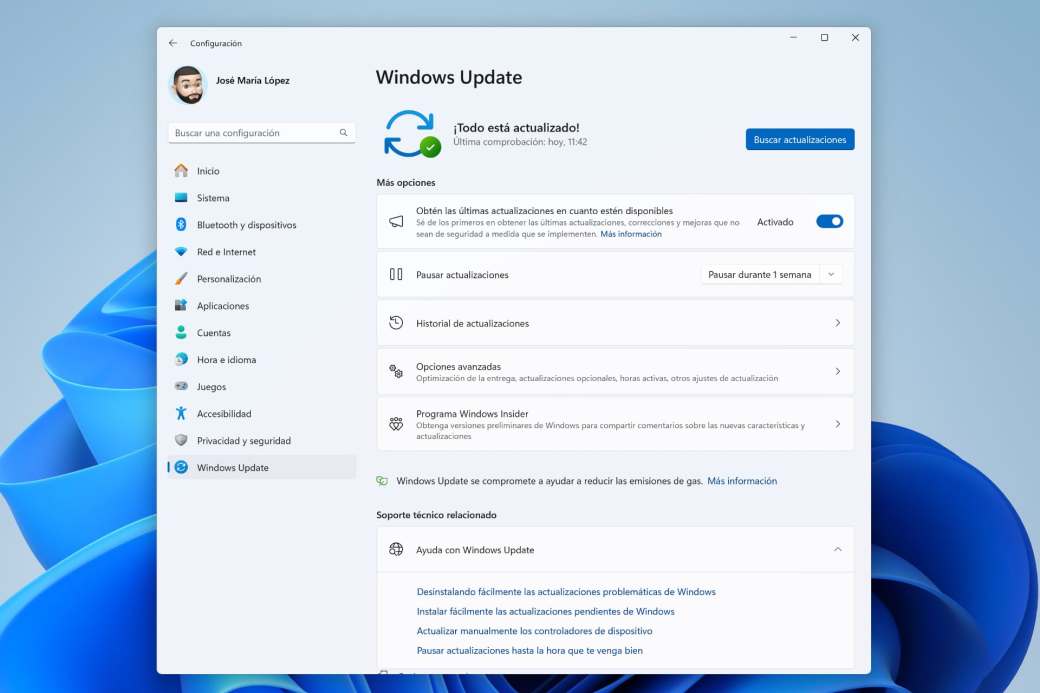Screen dimensions: 1040x693
Task: Open link to manually update device drivers
Action: tap(536, 630)
